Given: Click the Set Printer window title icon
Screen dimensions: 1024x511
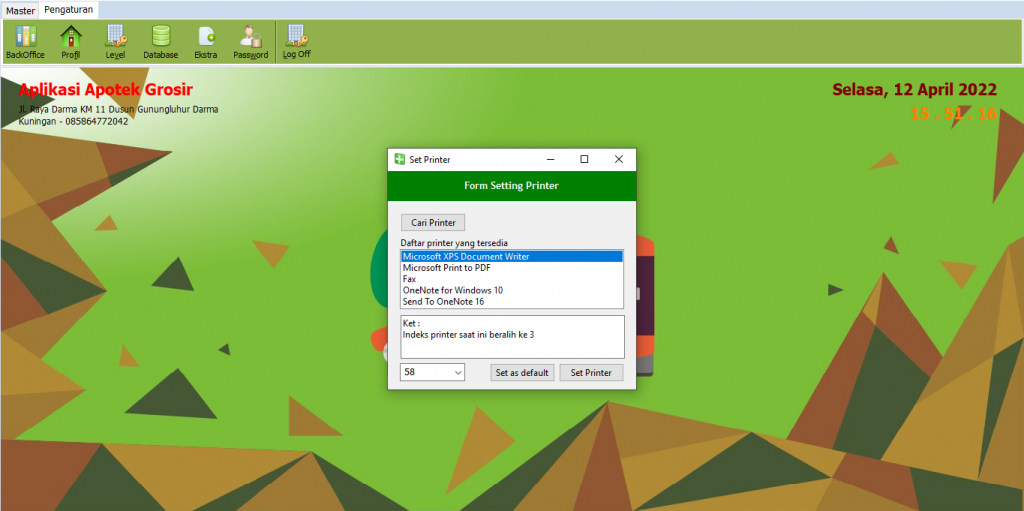Looking at the screenshot, I should (399, 159).
